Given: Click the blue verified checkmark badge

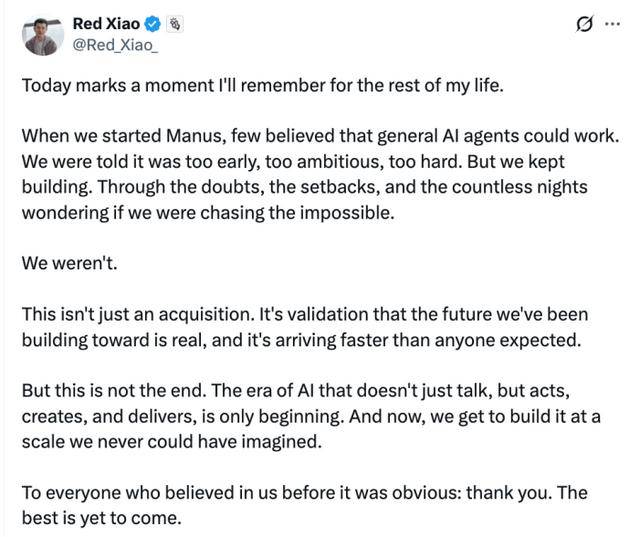Looking at the screenshot, I should click(153, 22).
